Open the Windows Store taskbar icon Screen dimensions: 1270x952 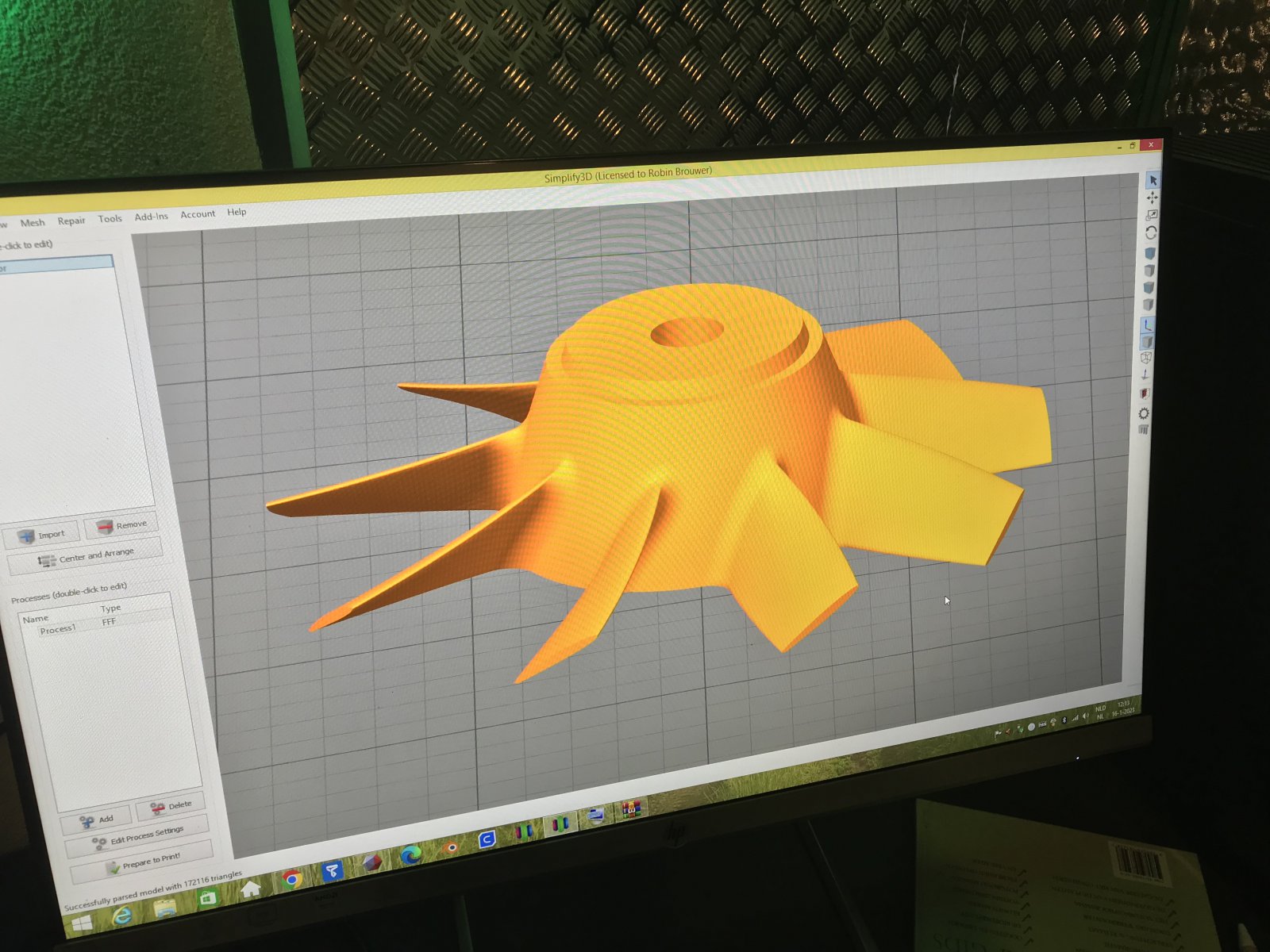click(208, 897)
